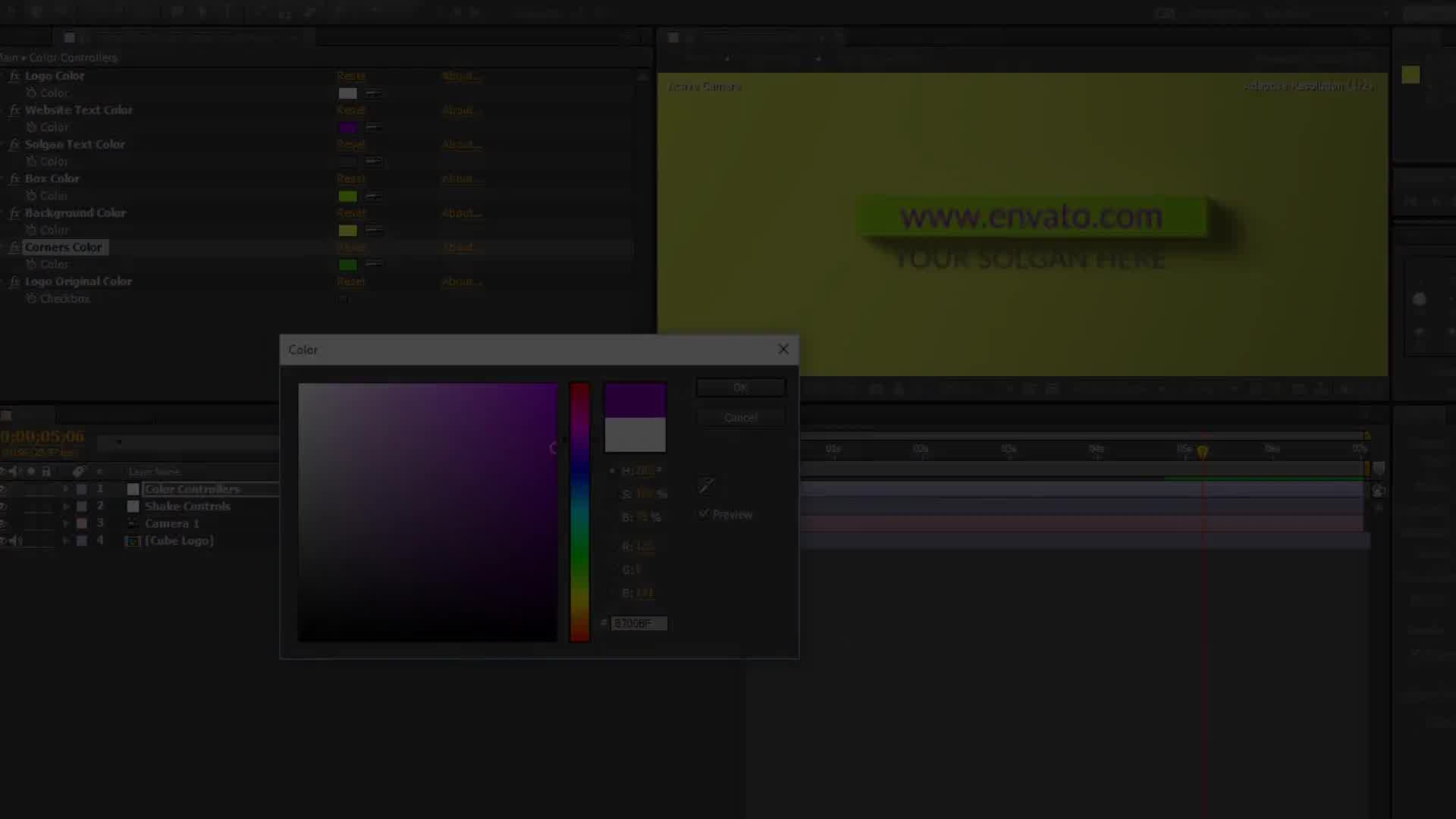Click the fx icon beside Background Color
This screenshot has width=1456, height=819.
click(x=14, y=213)
